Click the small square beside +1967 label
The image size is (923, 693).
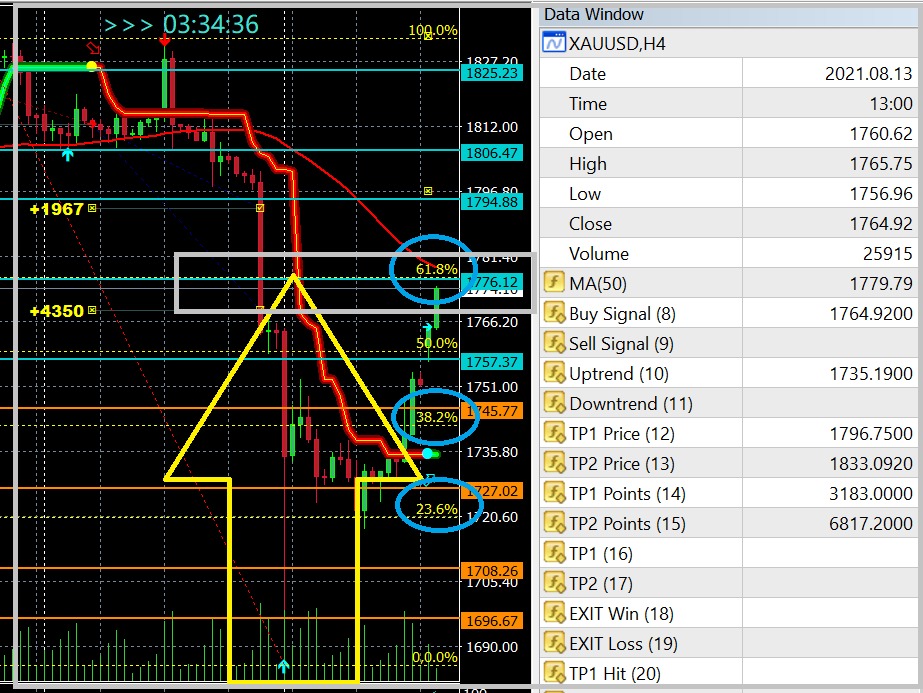click(92, 208)
